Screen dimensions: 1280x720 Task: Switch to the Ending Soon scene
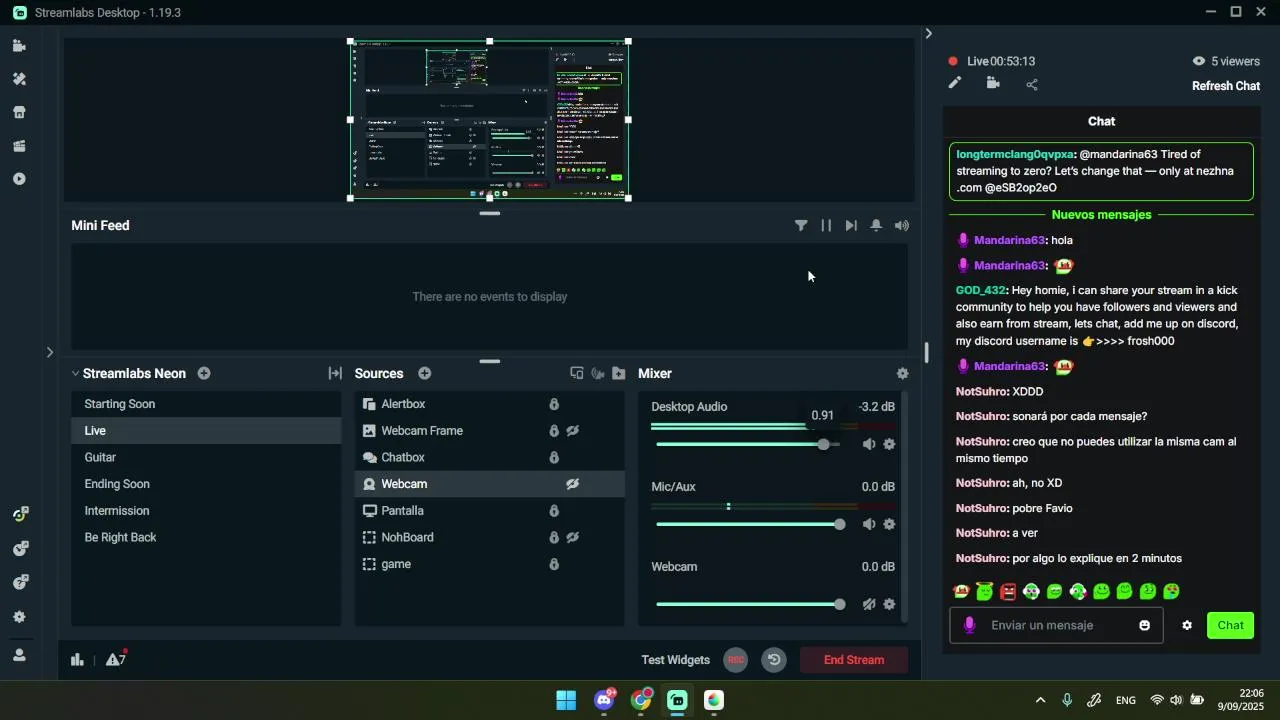point(206,484)
